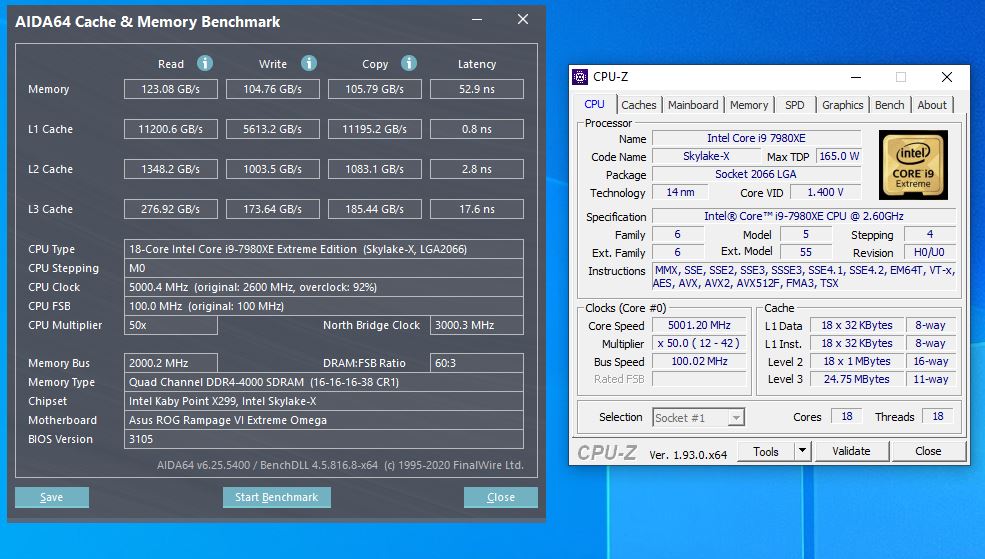Click the Technology value 14 nm

click(x=680, y=192)
